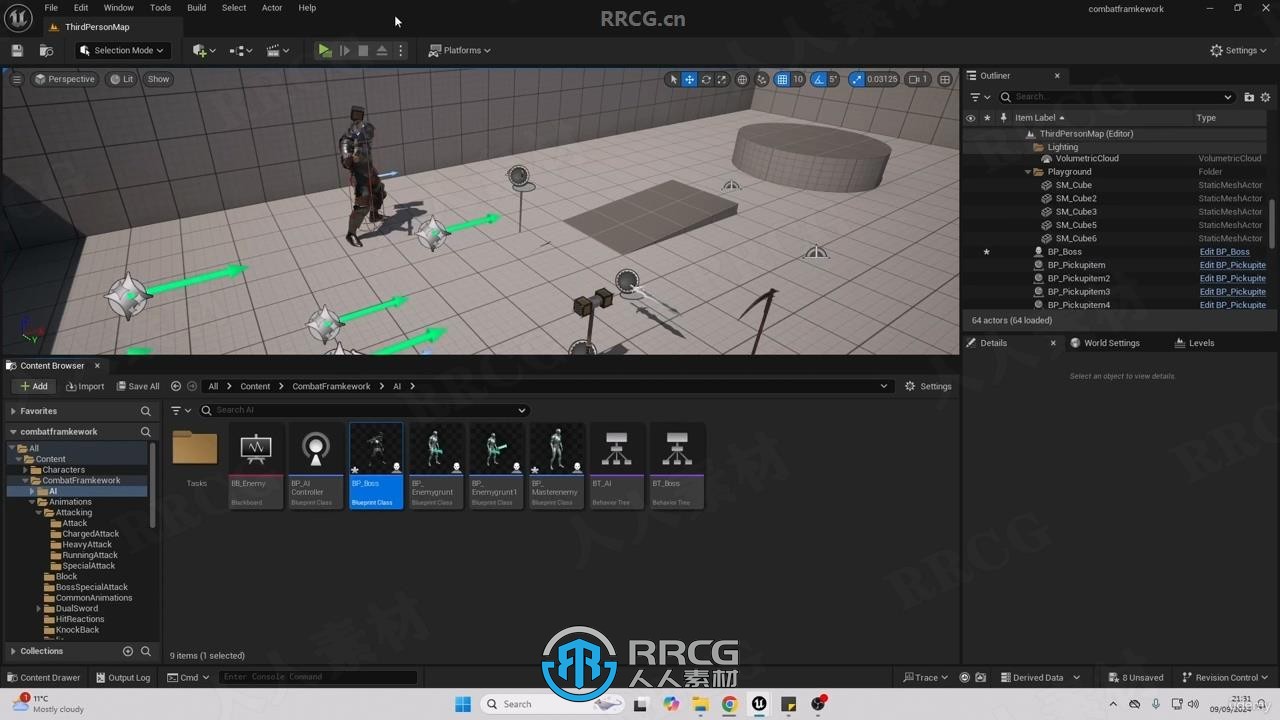Image resolution: width=1280 pixels, height=720 pixels.
Task: Open the viewport hamburger options menu
Action: pyautogui.click(x=16, y=79)
